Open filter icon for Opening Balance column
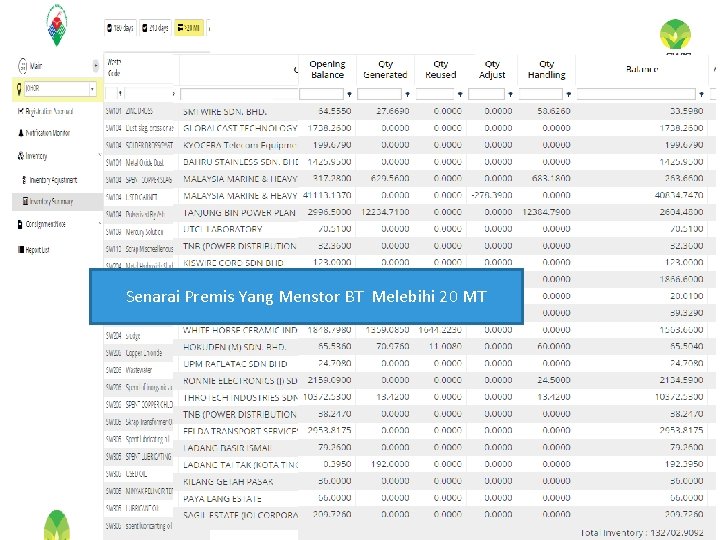The height and width of the screenshot is (540, 720). (349, 94)
